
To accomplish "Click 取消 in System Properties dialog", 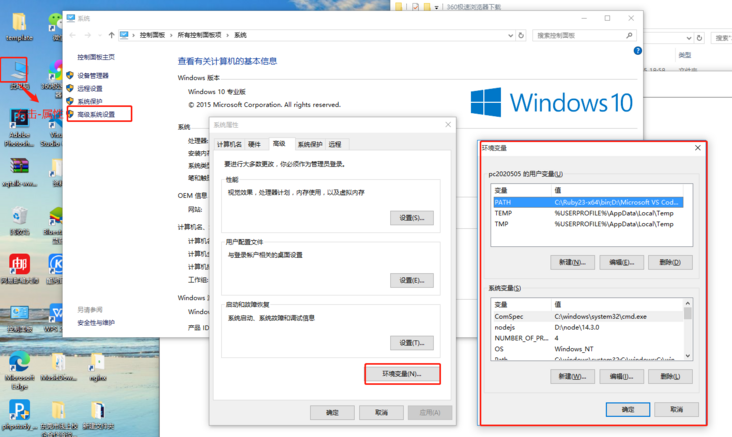I will (x=381, y=413).
